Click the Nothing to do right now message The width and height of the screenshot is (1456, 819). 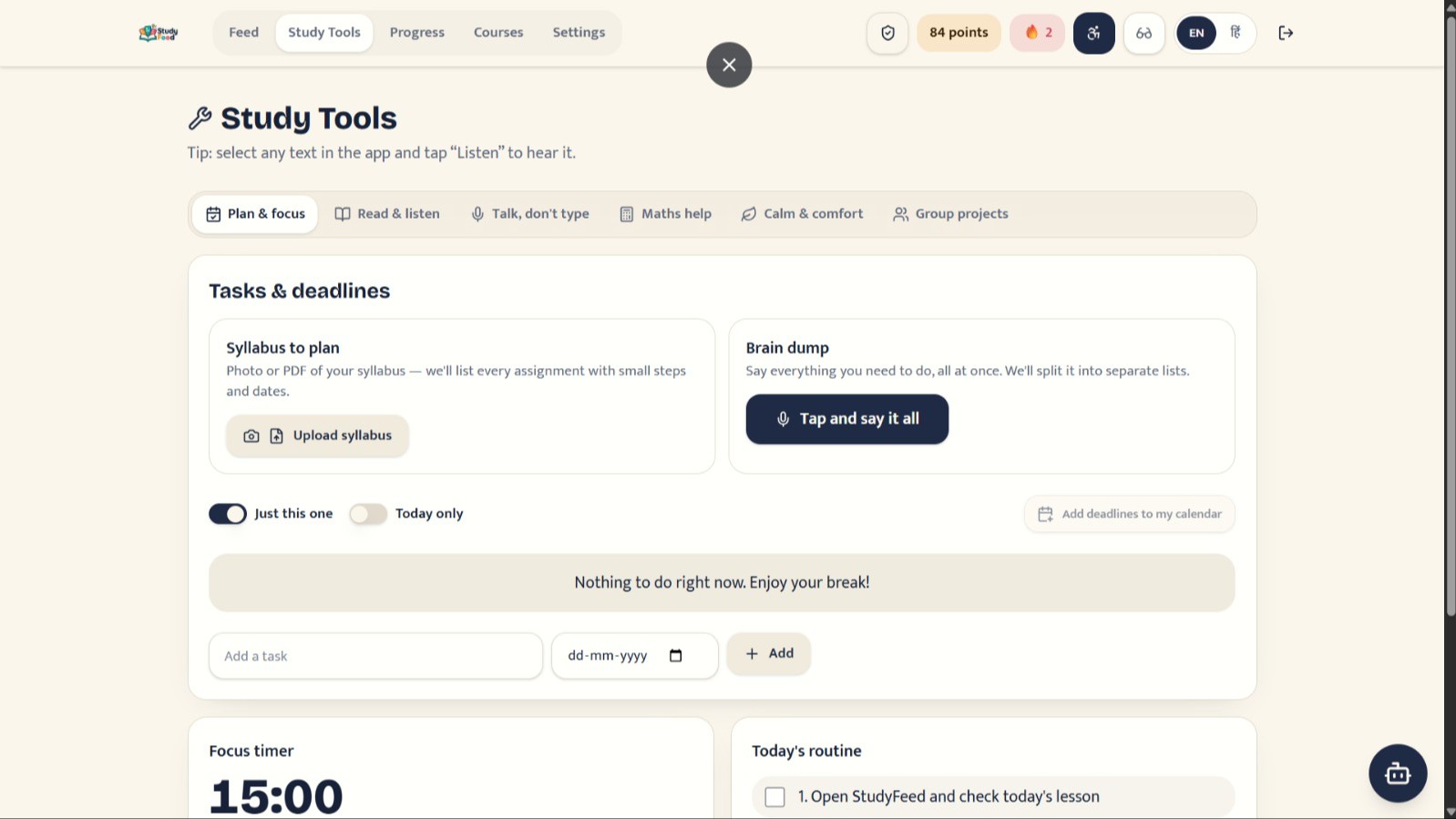tap(722, 583)
